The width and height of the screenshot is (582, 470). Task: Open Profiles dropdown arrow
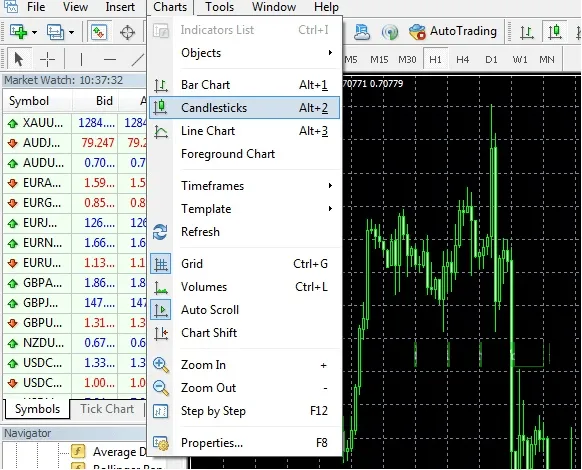pos(71,32)
